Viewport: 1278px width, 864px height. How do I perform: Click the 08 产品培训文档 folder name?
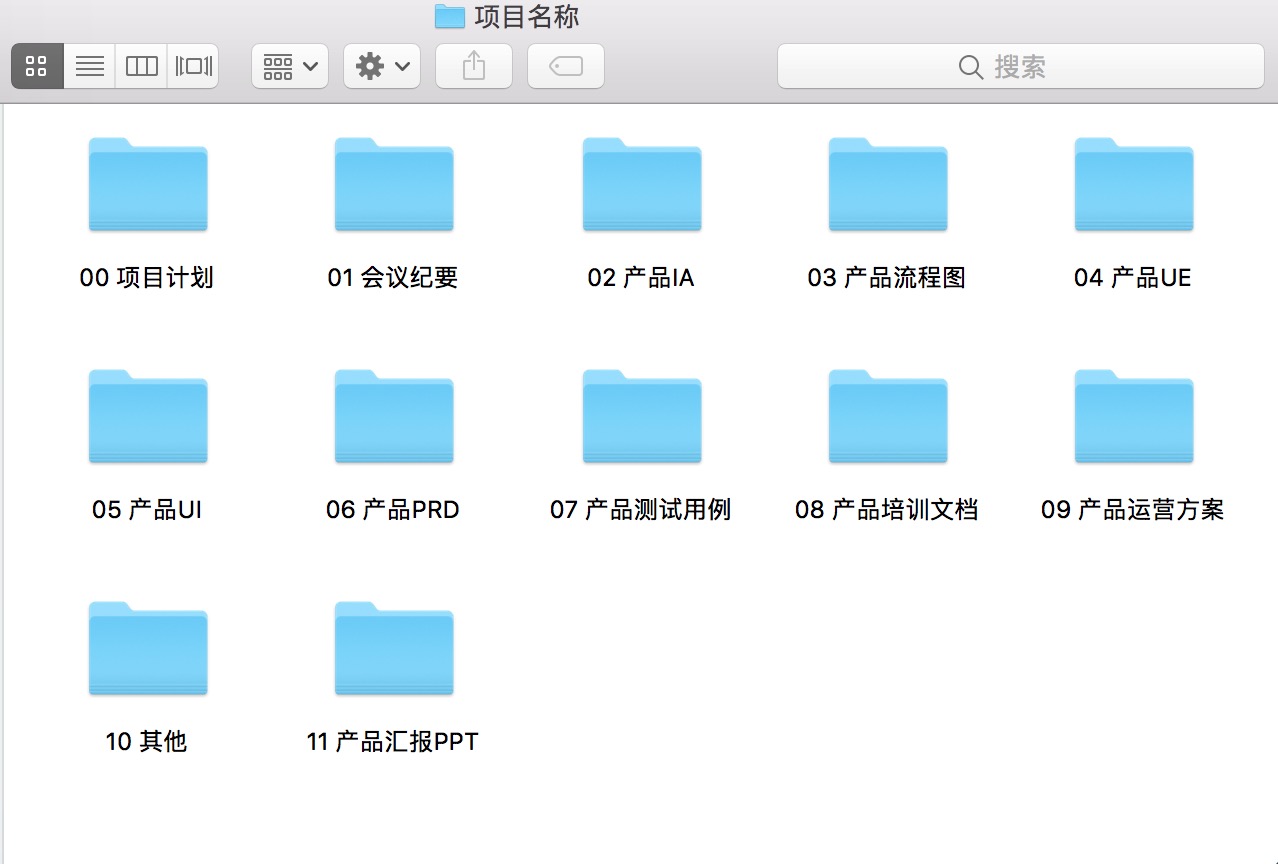(886, 510)
